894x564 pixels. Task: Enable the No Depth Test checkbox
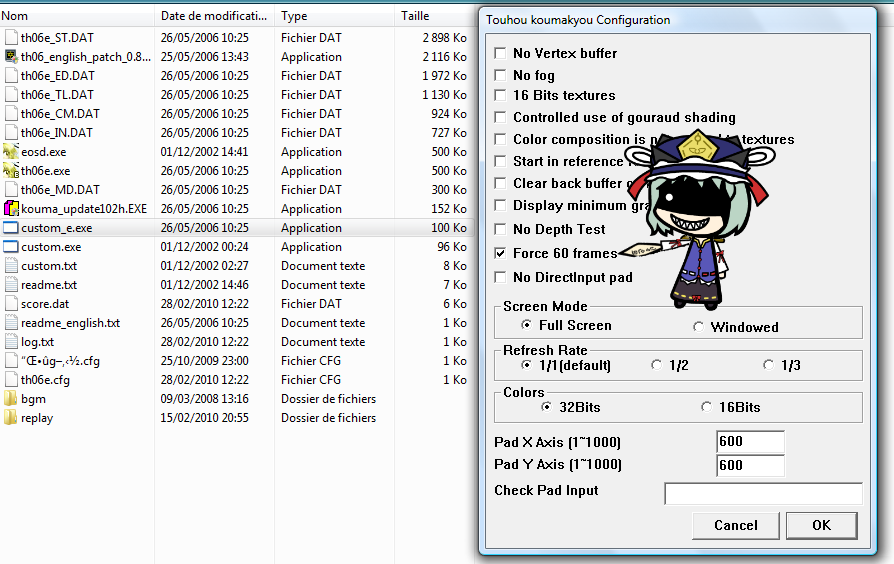pos(500,229)
